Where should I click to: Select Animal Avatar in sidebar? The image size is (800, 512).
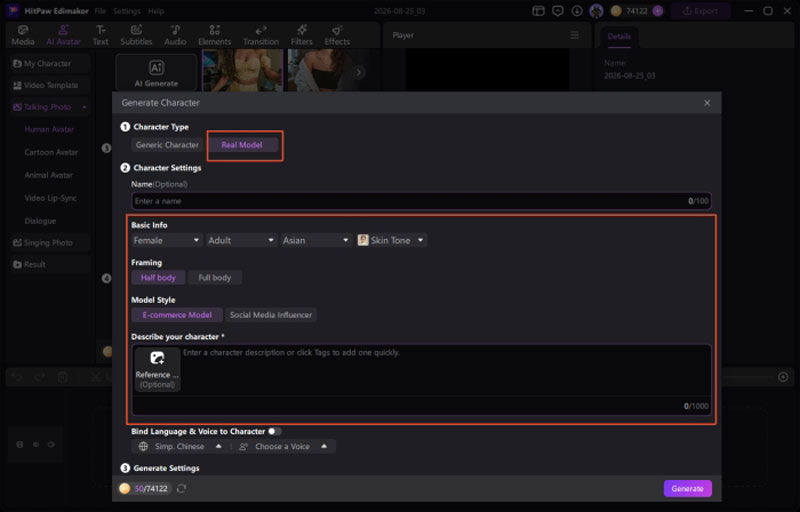[x=48, y=175]
